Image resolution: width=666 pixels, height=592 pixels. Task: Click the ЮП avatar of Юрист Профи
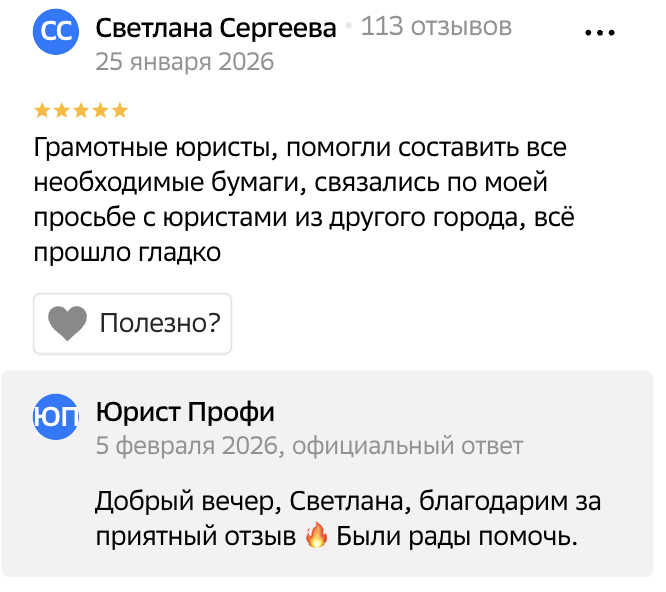pyautogui.click(x=55, y=417)
